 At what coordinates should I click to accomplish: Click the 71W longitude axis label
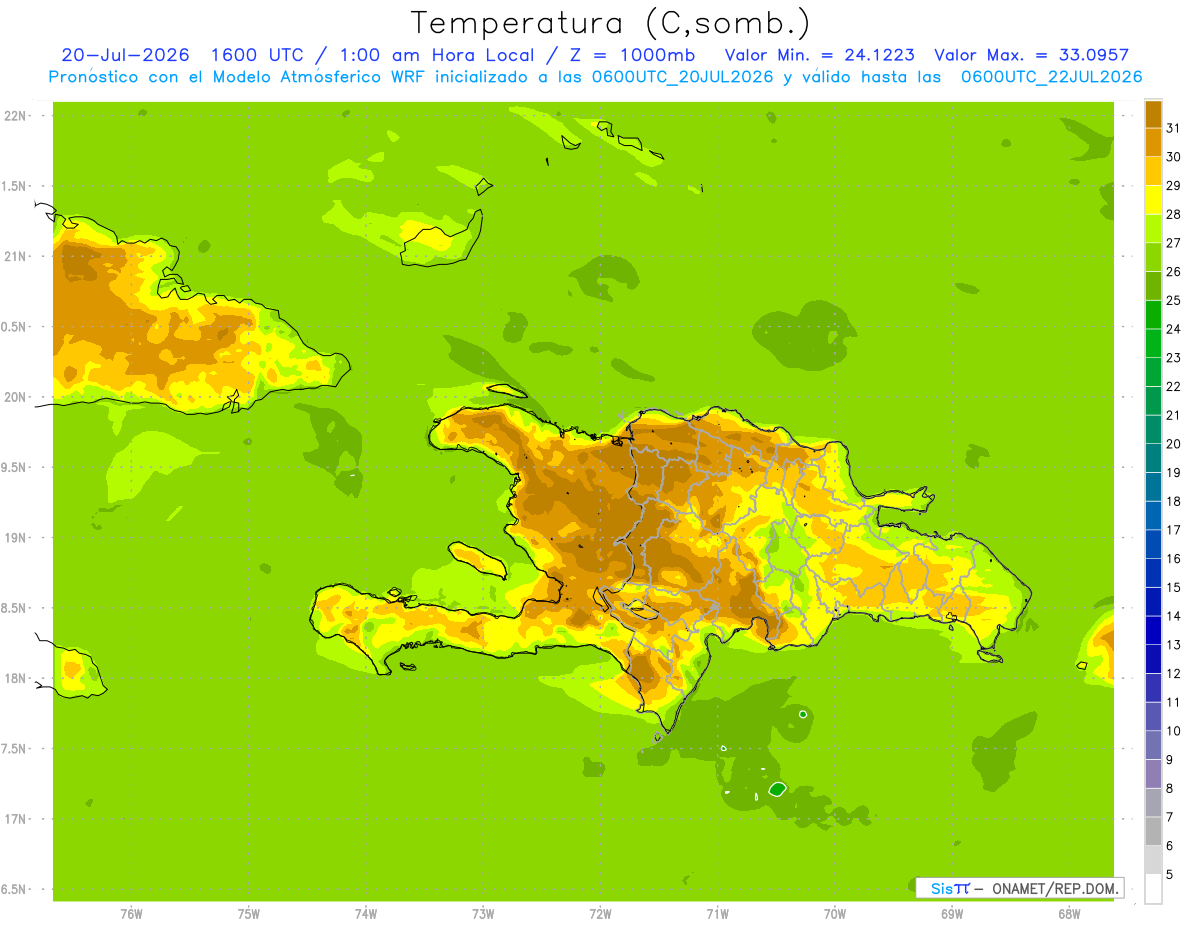click(717, 913)
